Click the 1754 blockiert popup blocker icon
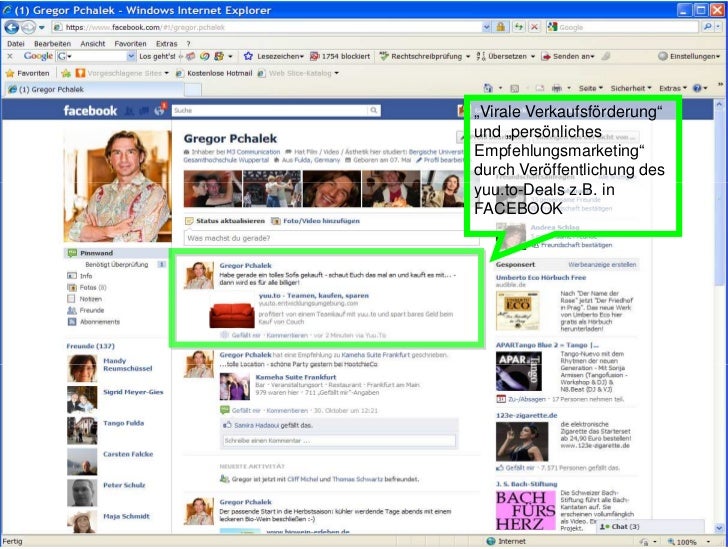This screenshot has height=549, width=728. 314,56
